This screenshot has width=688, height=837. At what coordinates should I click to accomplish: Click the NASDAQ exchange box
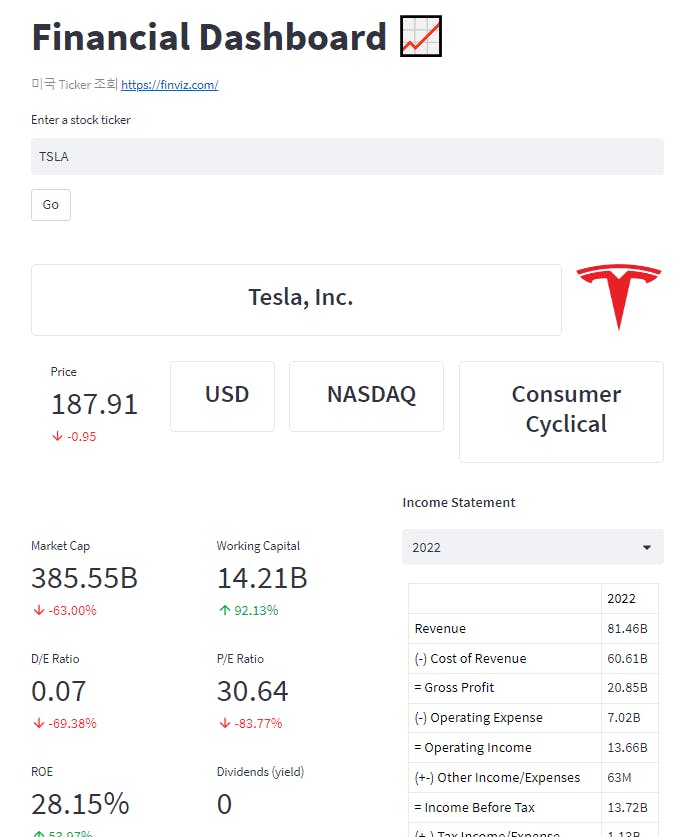(x=366, y=396)
